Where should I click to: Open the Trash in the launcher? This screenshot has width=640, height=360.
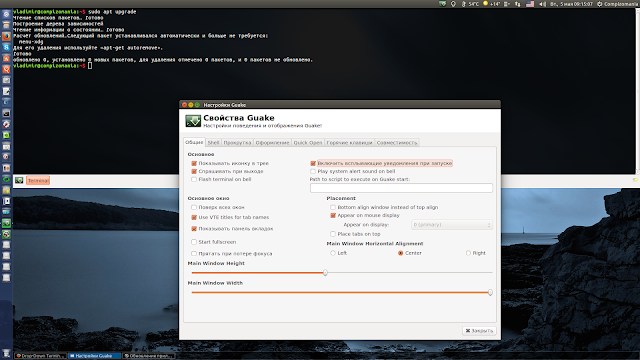[6, 353]
